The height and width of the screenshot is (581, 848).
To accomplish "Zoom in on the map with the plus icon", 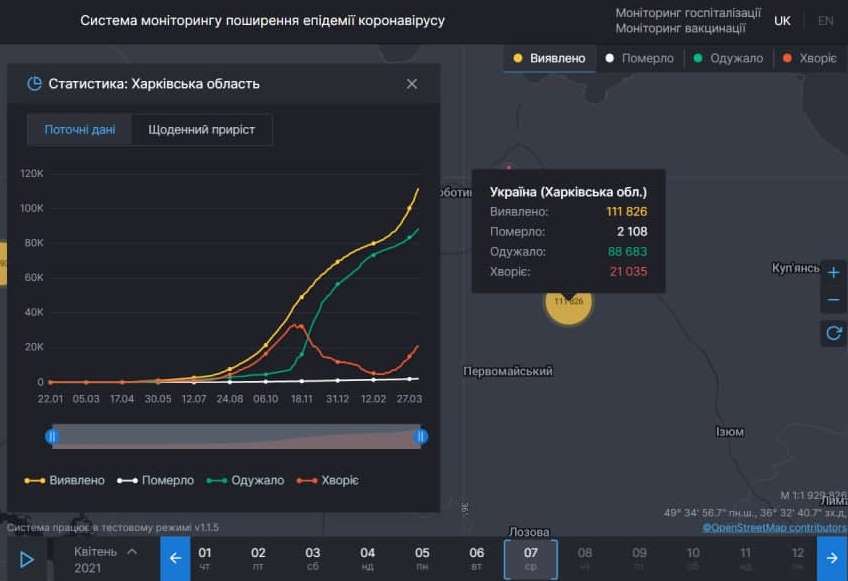I will click(x=834, y=271).
